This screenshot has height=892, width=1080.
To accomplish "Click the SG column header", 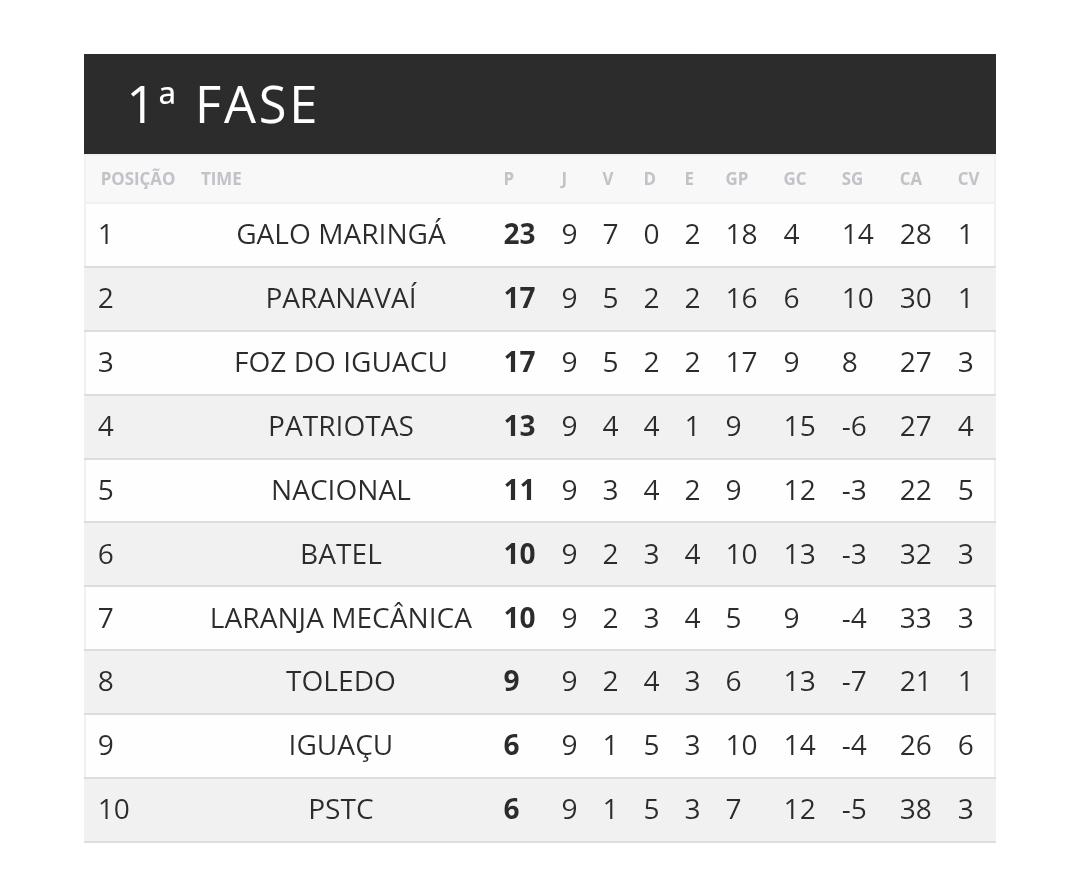I will pos(852,179).
